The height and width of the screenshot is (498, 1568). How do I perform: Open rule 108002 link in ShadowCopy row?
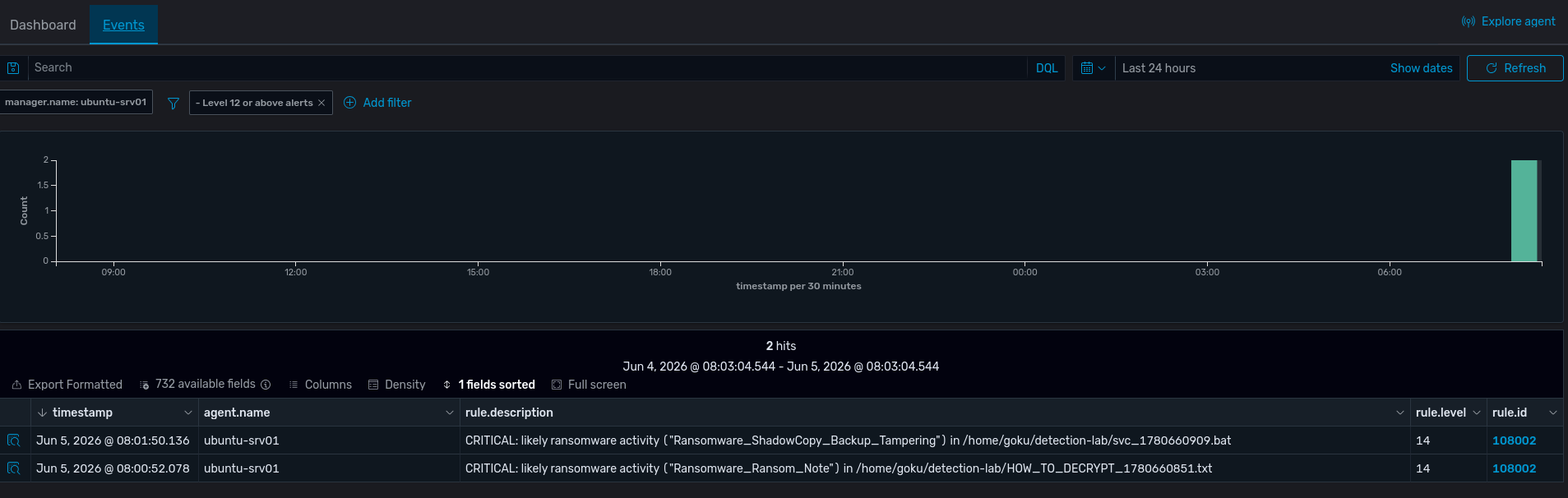coord(1514,440)
